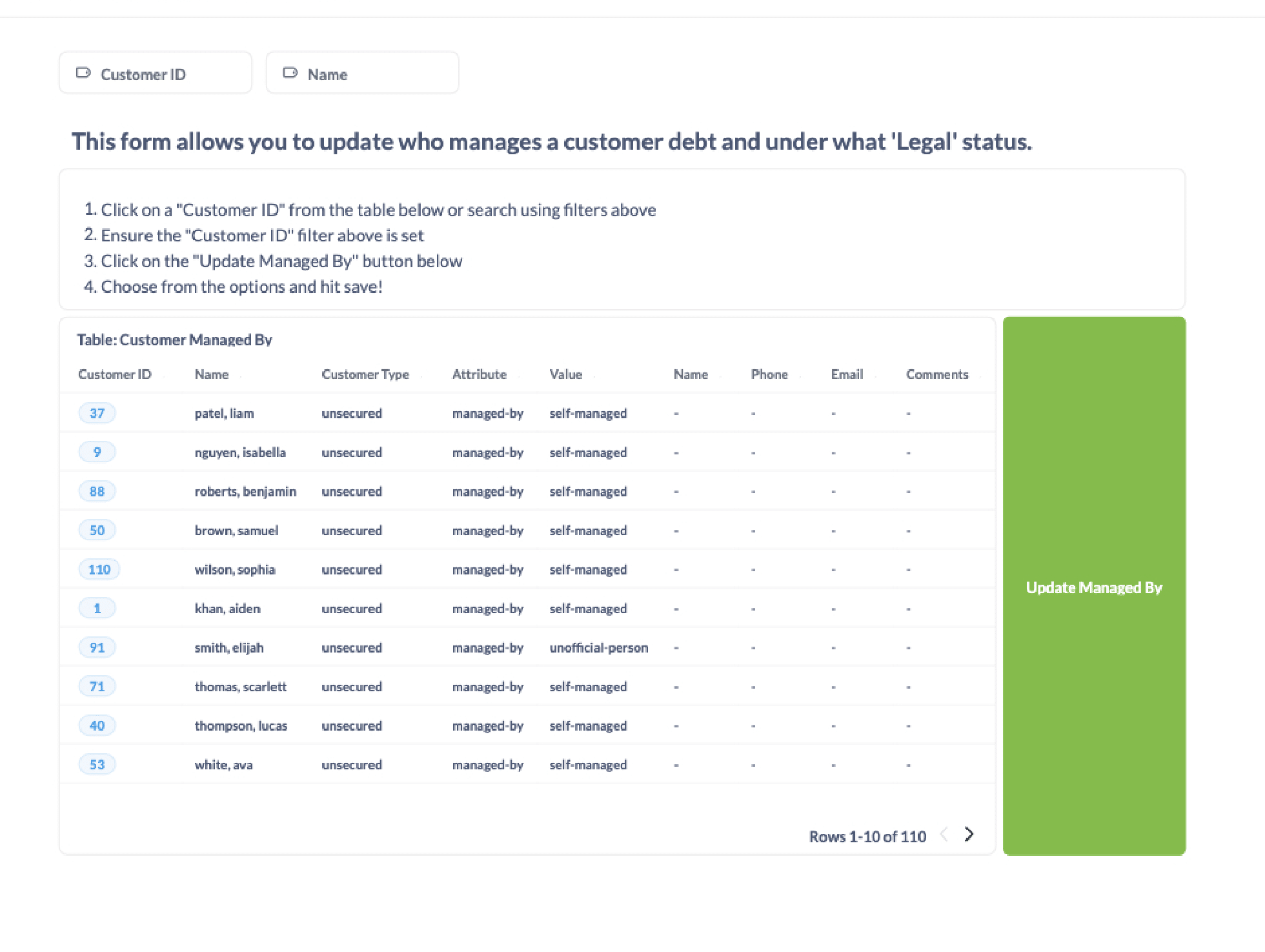Click 'roberts, benjamin' name cell
1265x952 pixels.
tap(245, 491)
